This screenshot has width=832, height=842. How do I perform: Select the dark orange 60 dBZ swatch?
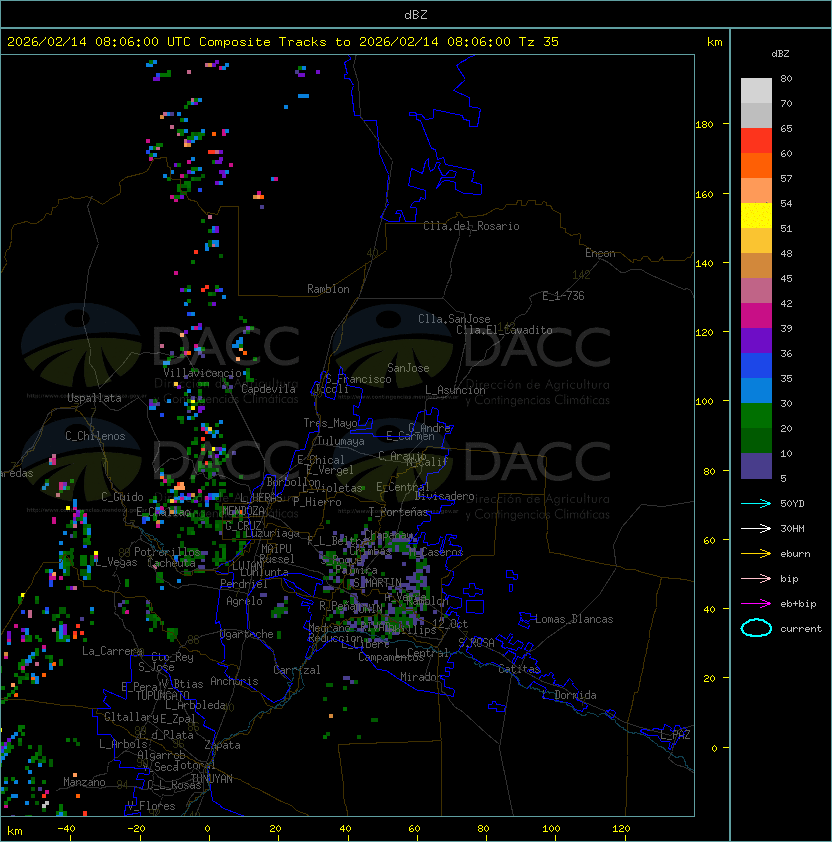(756, 166)
